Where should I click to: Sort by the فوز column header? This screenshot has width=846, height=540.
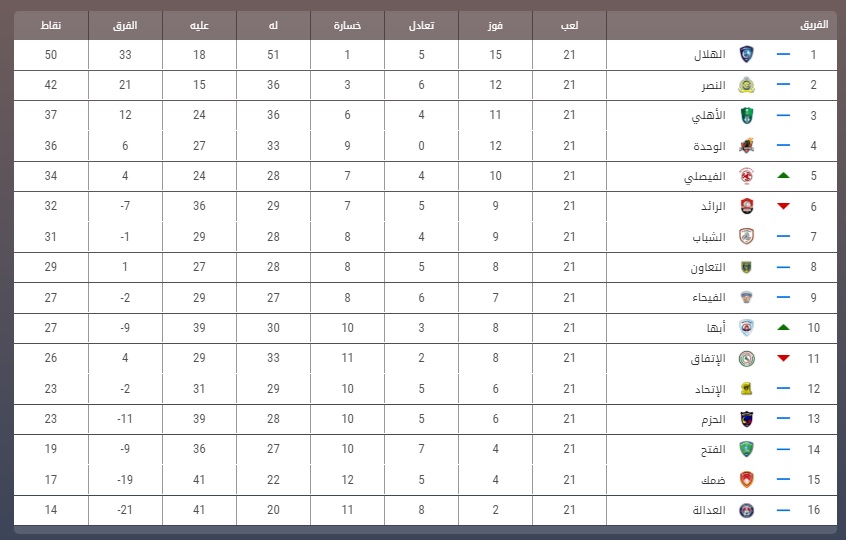(495, 25)
